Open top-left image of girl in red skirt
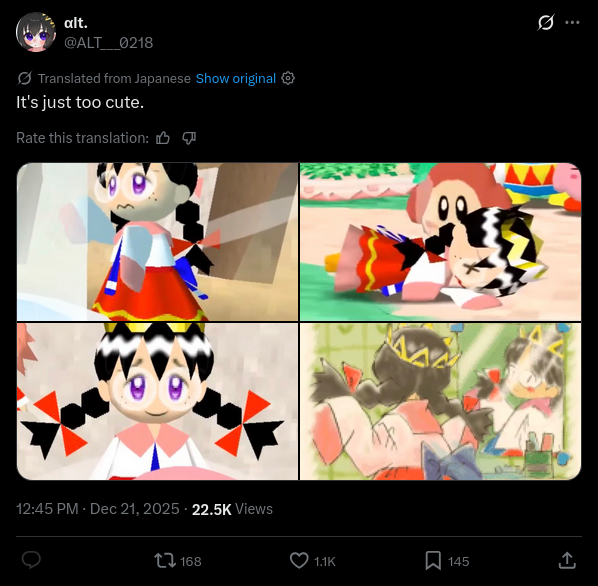Viewport: 598px width, 586px height. pyautogui.click(x=158, y=242)
